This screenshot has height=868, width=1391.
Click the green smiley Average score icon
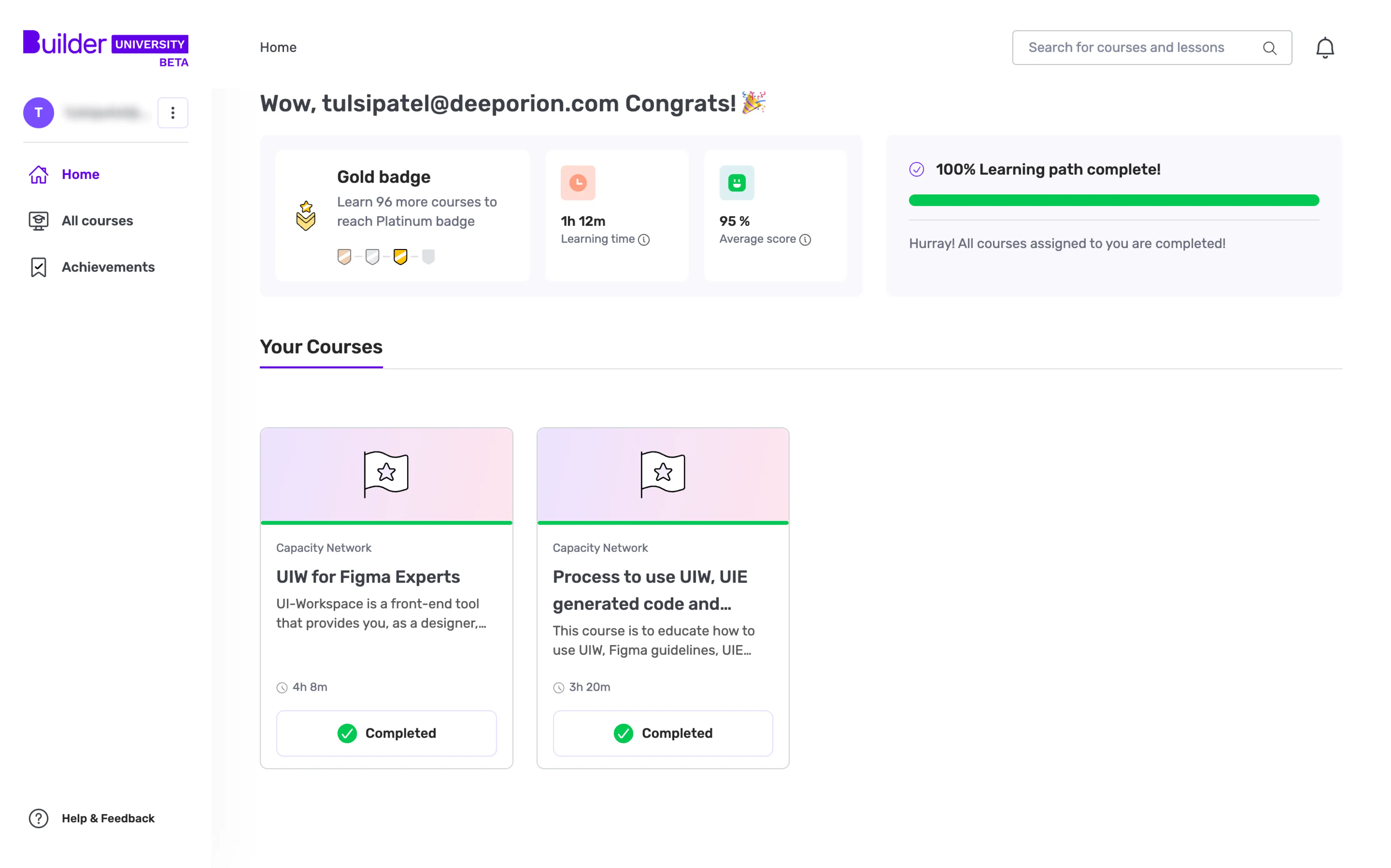click(736, 183)
